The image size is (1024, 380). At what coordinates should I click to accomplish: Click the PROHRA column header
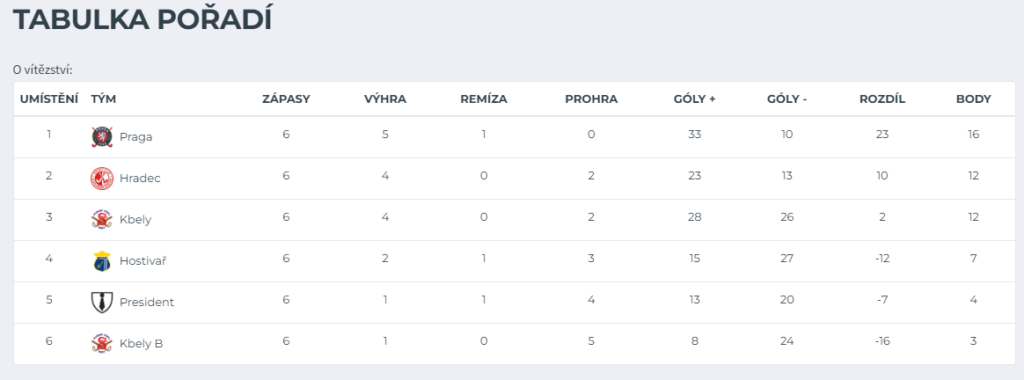pos(591,99)
